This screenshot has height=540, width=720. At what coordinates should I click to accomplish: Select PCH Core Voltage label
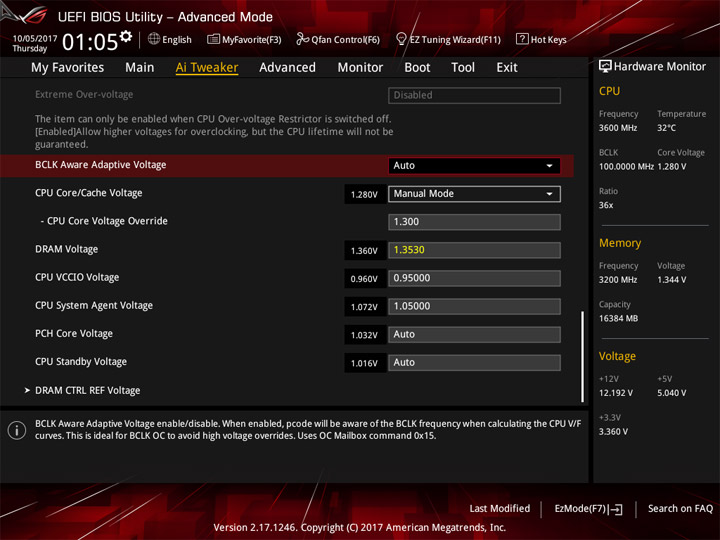[x=74, y=334]
